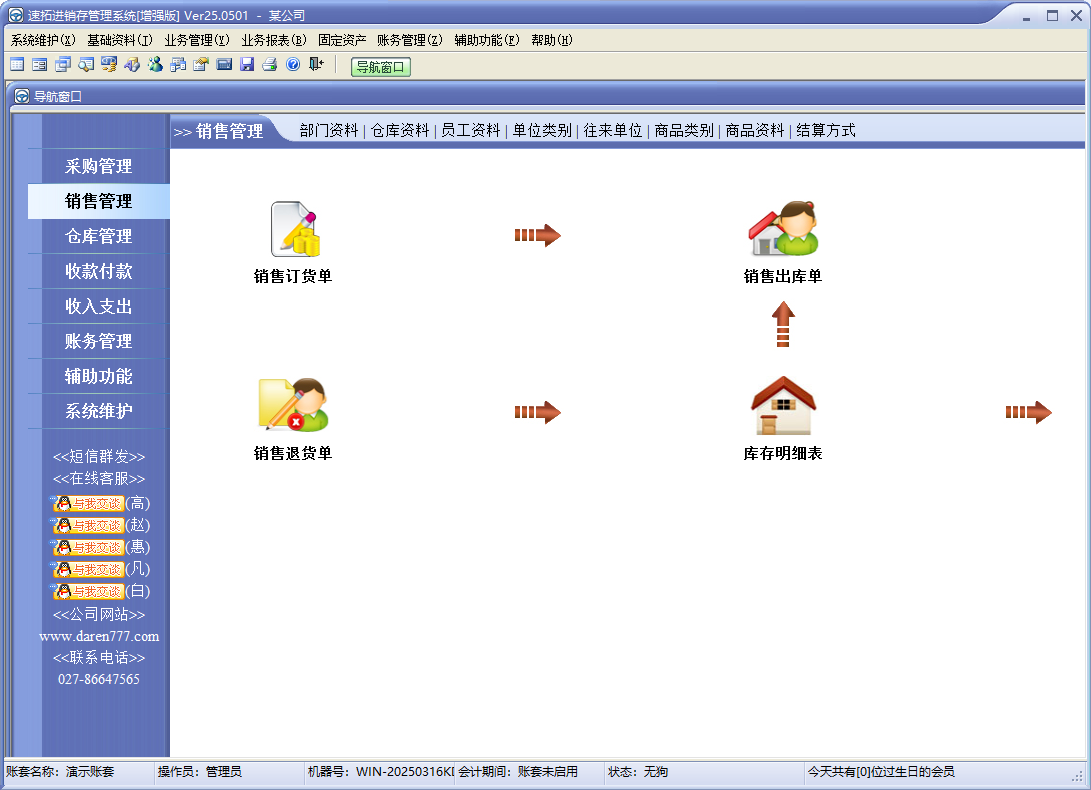
Task: Open the 账务管理(Z) menu
Action: point(410,40)
